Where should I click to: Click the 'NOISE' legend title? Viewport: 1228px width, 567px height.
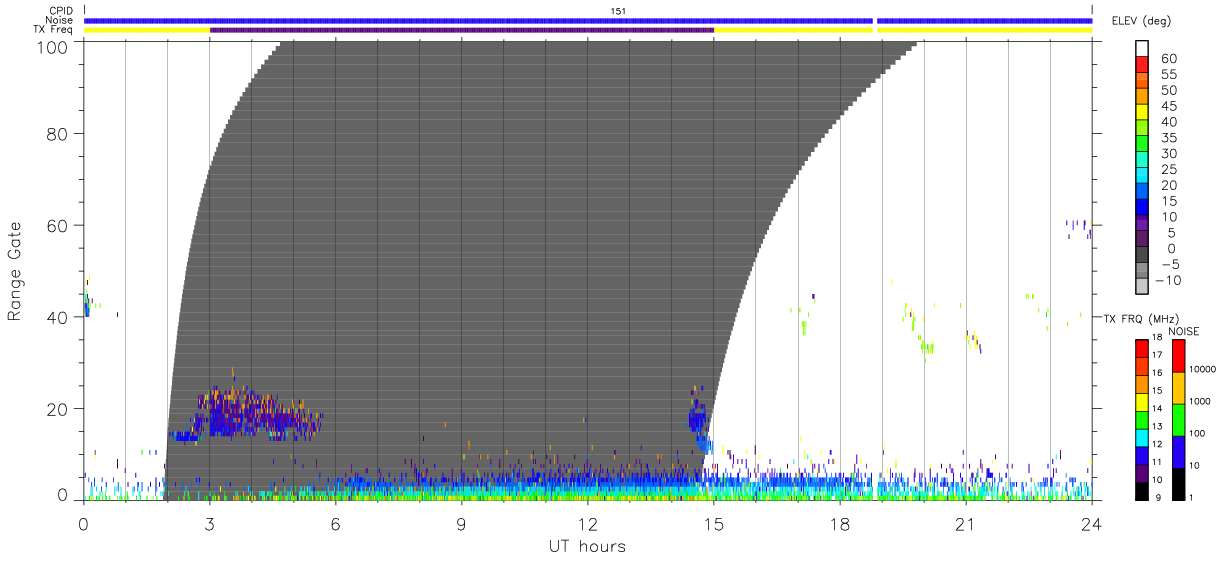coord(1183,330)
